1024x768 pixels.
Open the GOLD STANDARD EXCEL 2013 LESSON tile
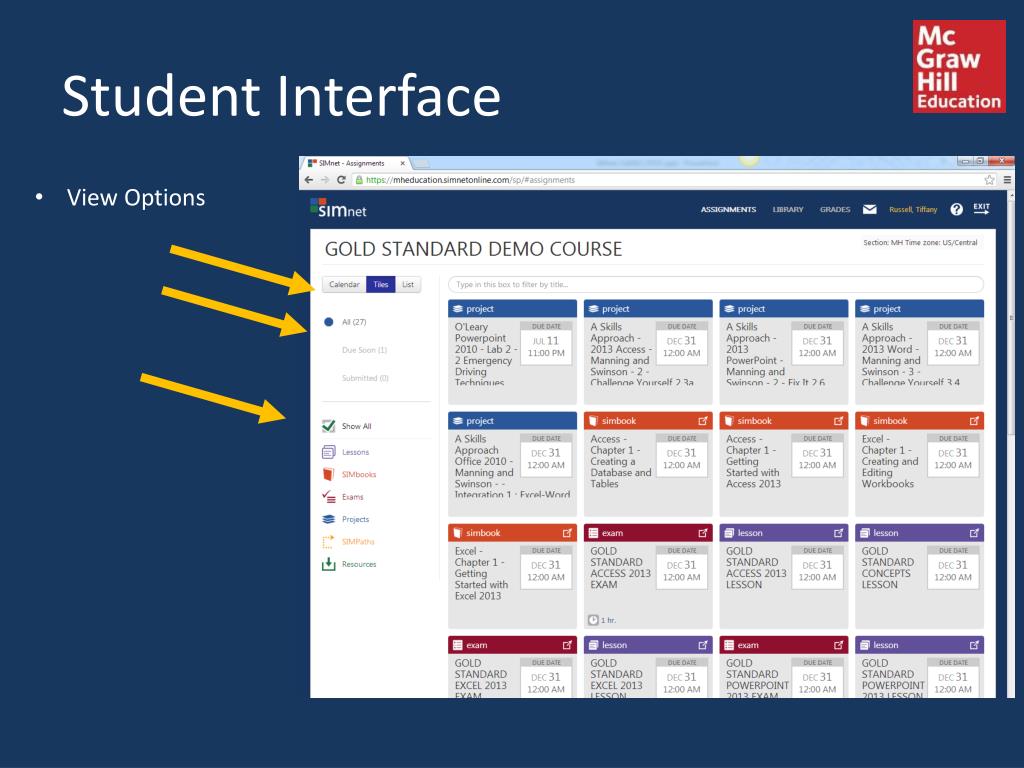click(x=648, y=667)
